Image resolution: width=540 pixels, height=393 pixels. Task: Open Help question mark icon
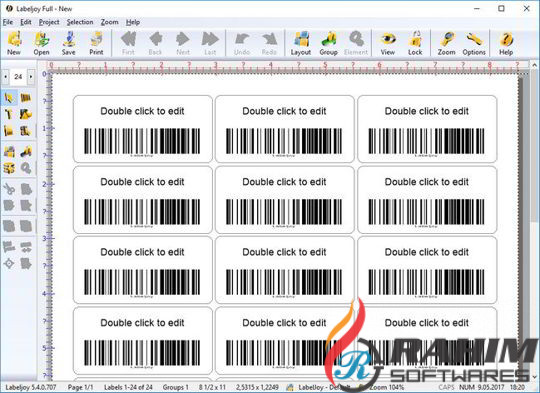pyautogui.click(x=506, y=43)
